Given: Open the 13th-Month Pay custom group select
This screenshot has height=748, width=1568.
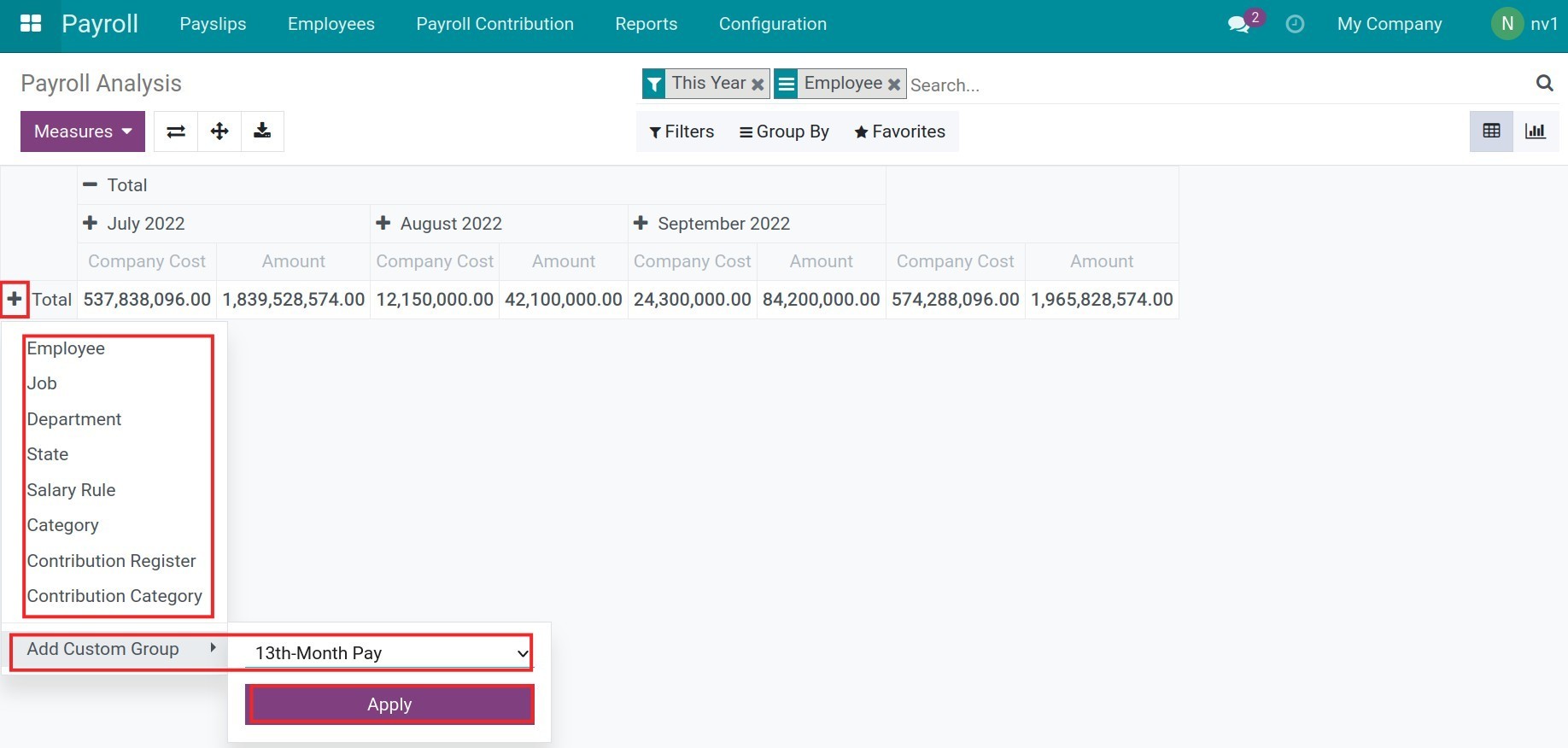Looking at the screenshot, I should [x=389, y=653].
